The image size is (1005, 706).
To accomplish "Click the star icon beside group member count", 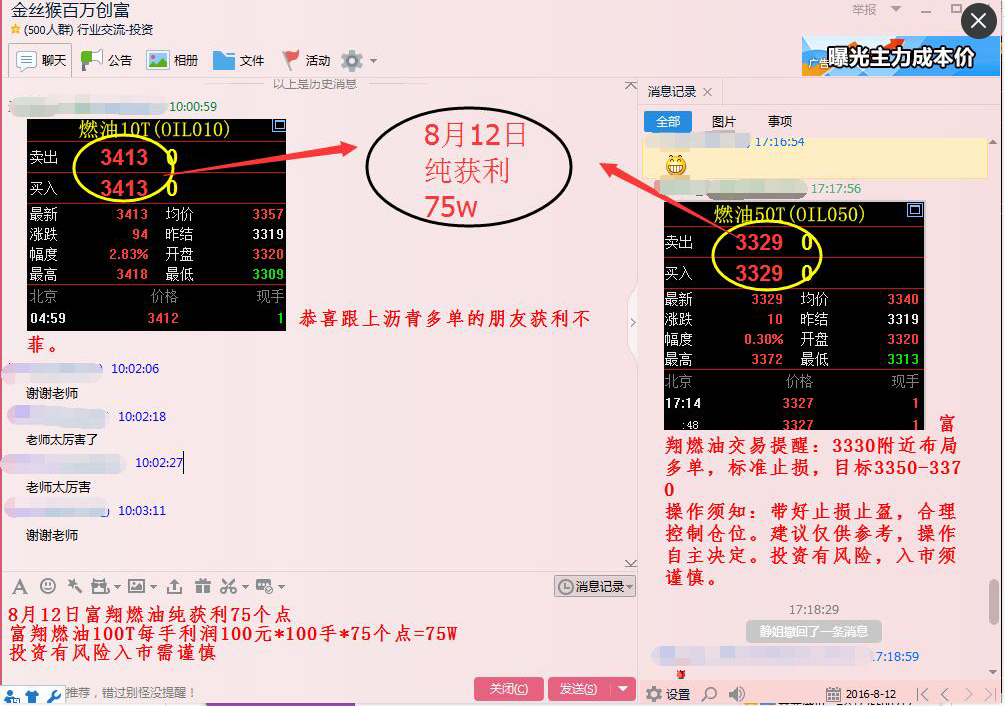I will coord(15,29).
